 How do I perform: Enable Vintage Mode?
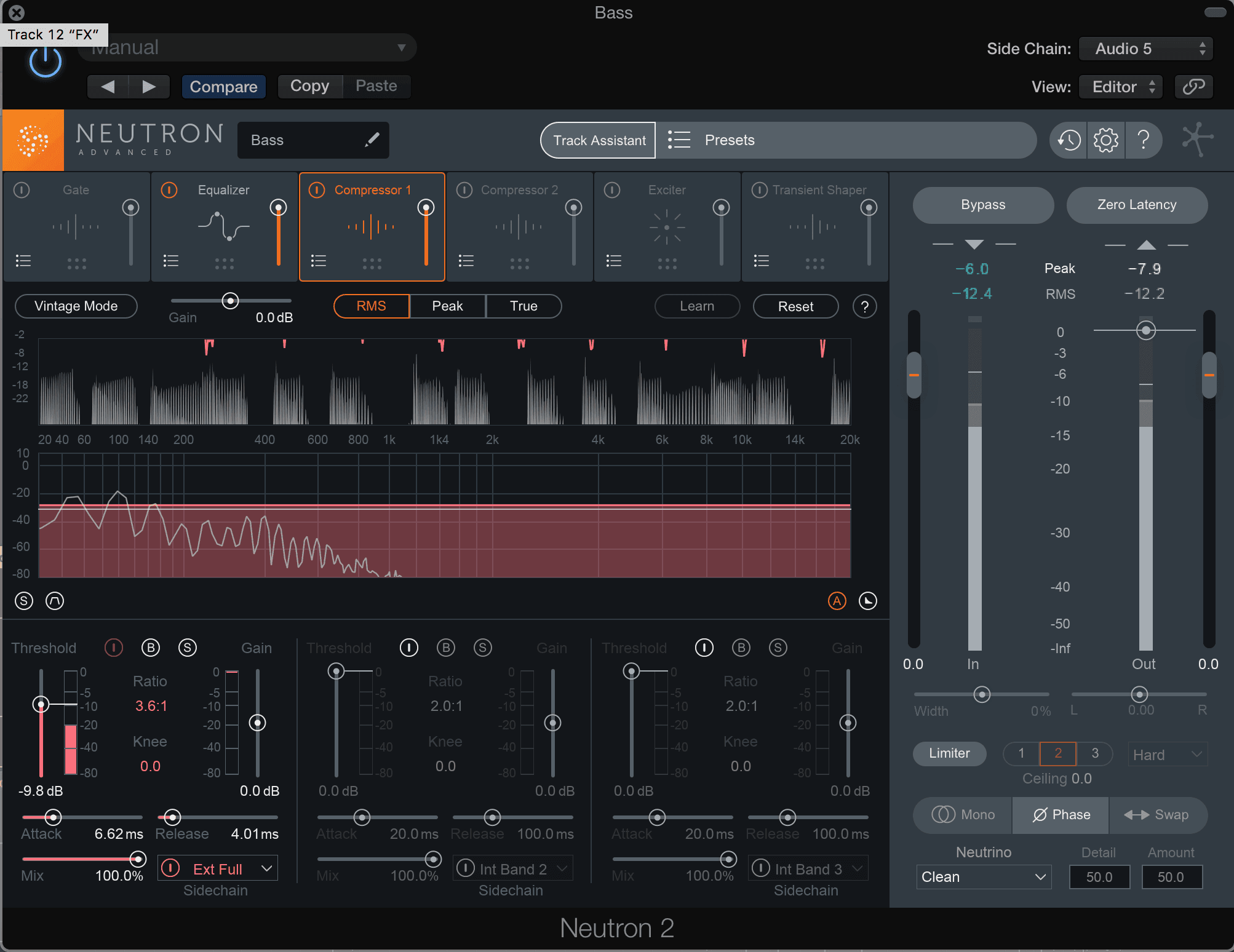pyautogui.click(x=76, y=306)
